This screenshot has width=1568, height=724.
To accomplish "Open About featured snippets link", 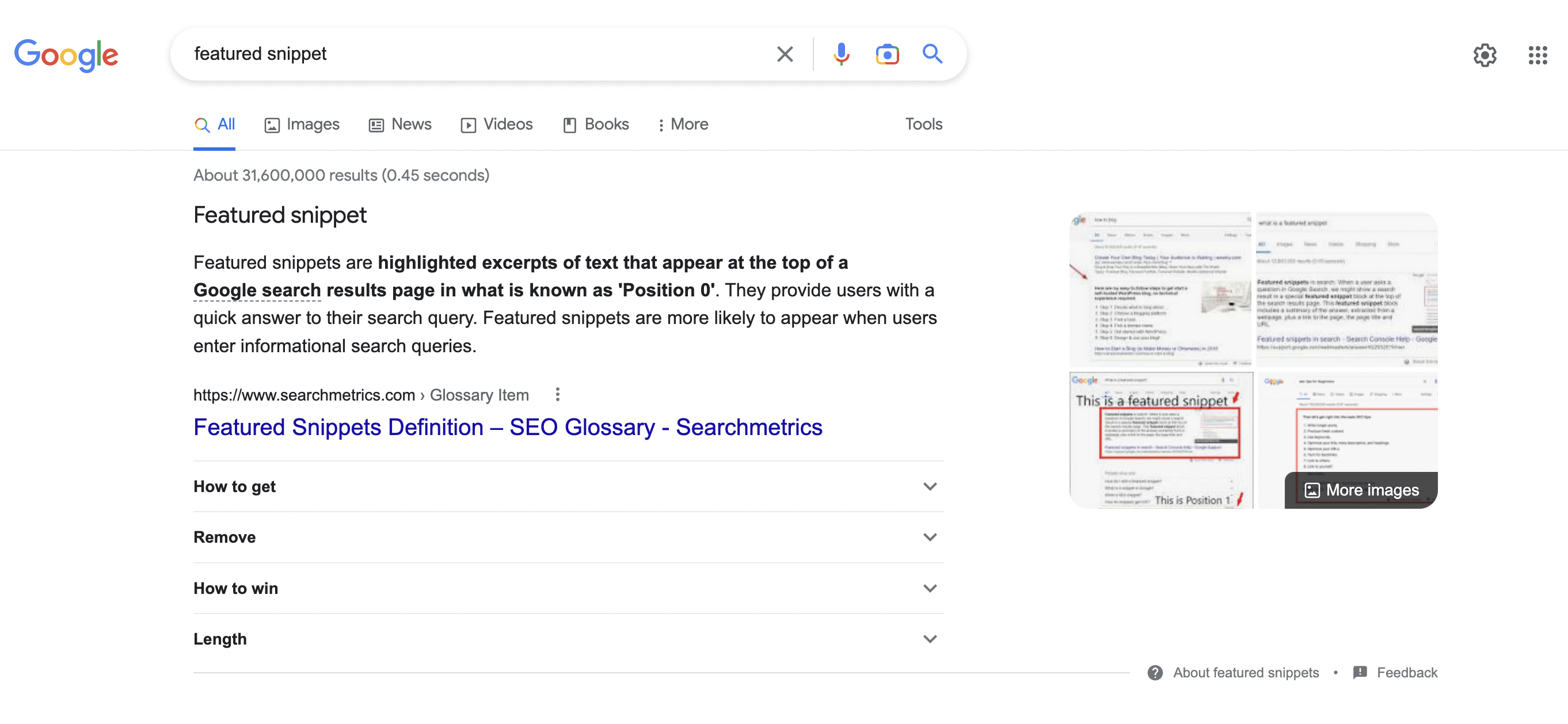I will point(1246,672).
